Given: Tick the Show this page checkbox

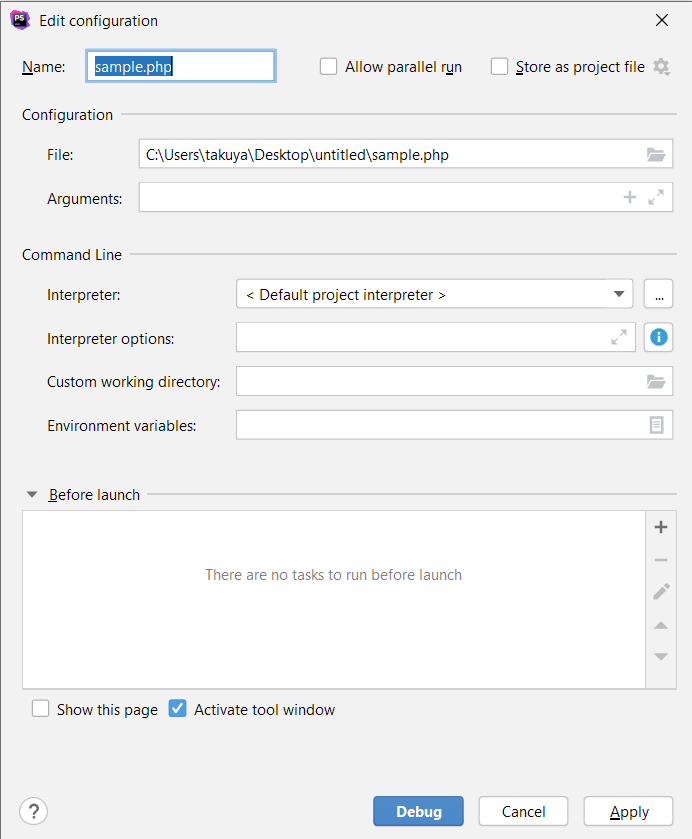Looking at the screenshot, I should tap(41, 709).
